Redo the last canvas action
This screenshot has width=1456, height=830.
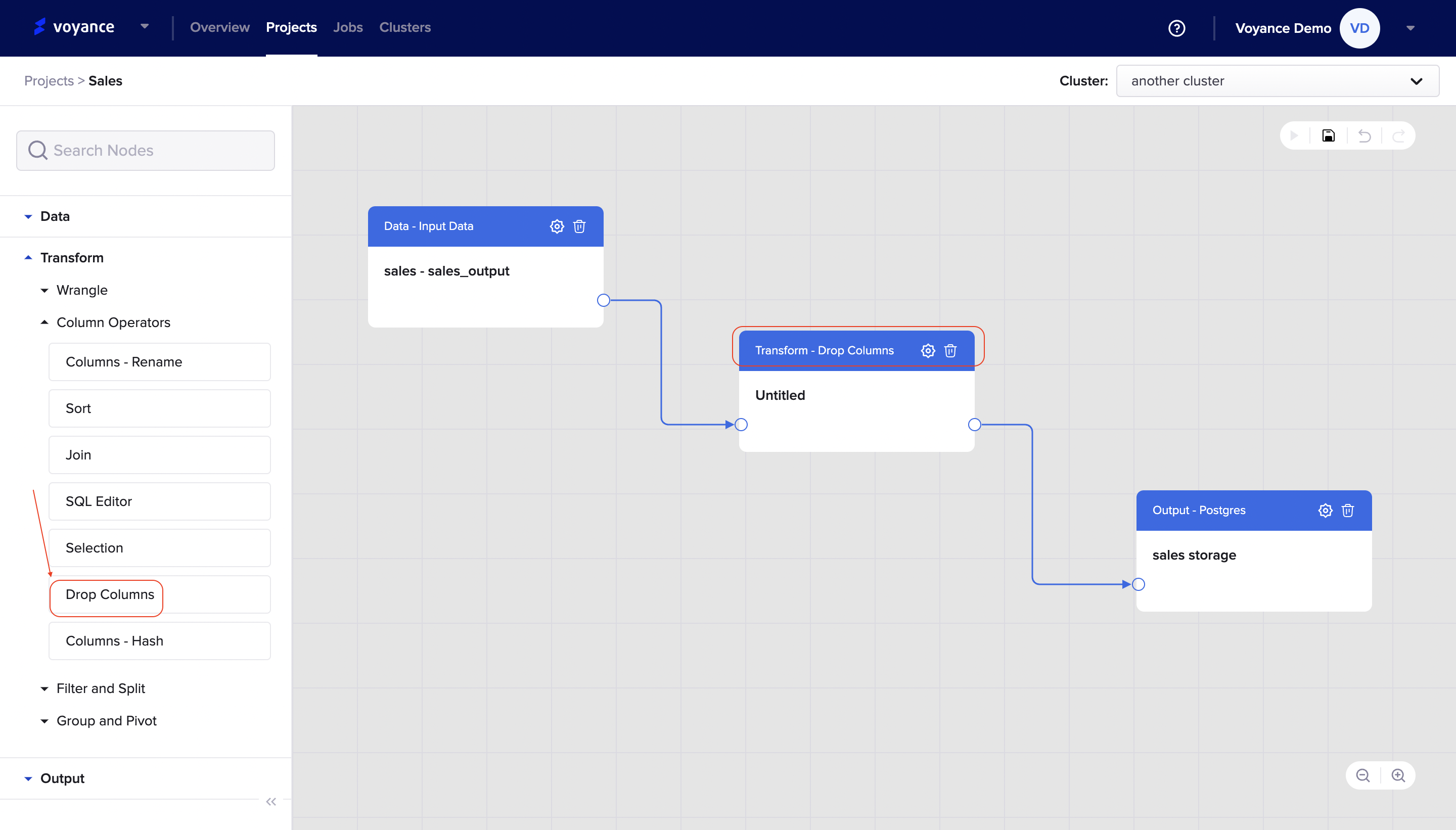click(x=1398, y=135)
